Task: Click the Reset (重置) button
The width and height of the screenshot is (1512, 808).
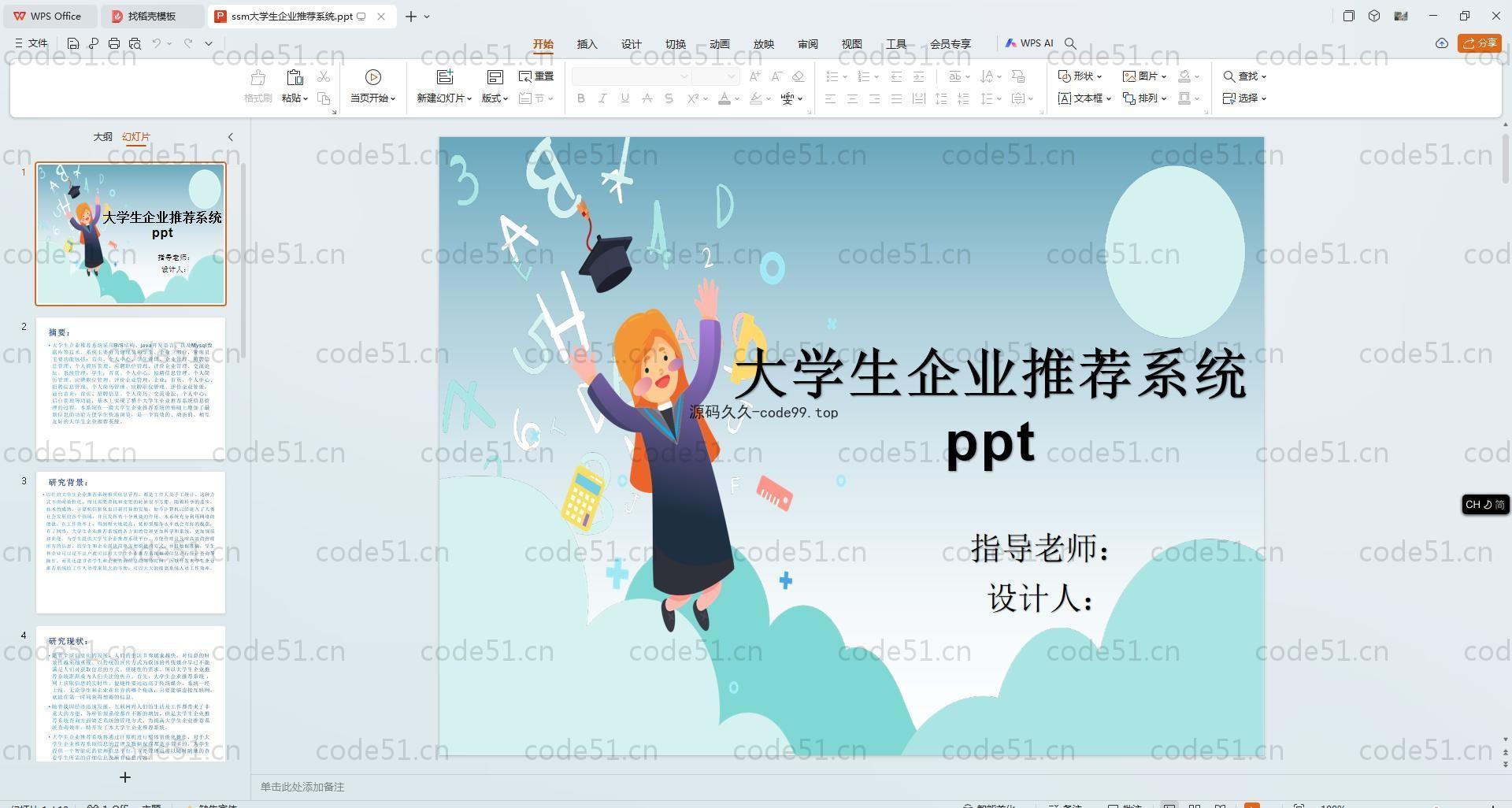Action: click(x=536, y=76)
